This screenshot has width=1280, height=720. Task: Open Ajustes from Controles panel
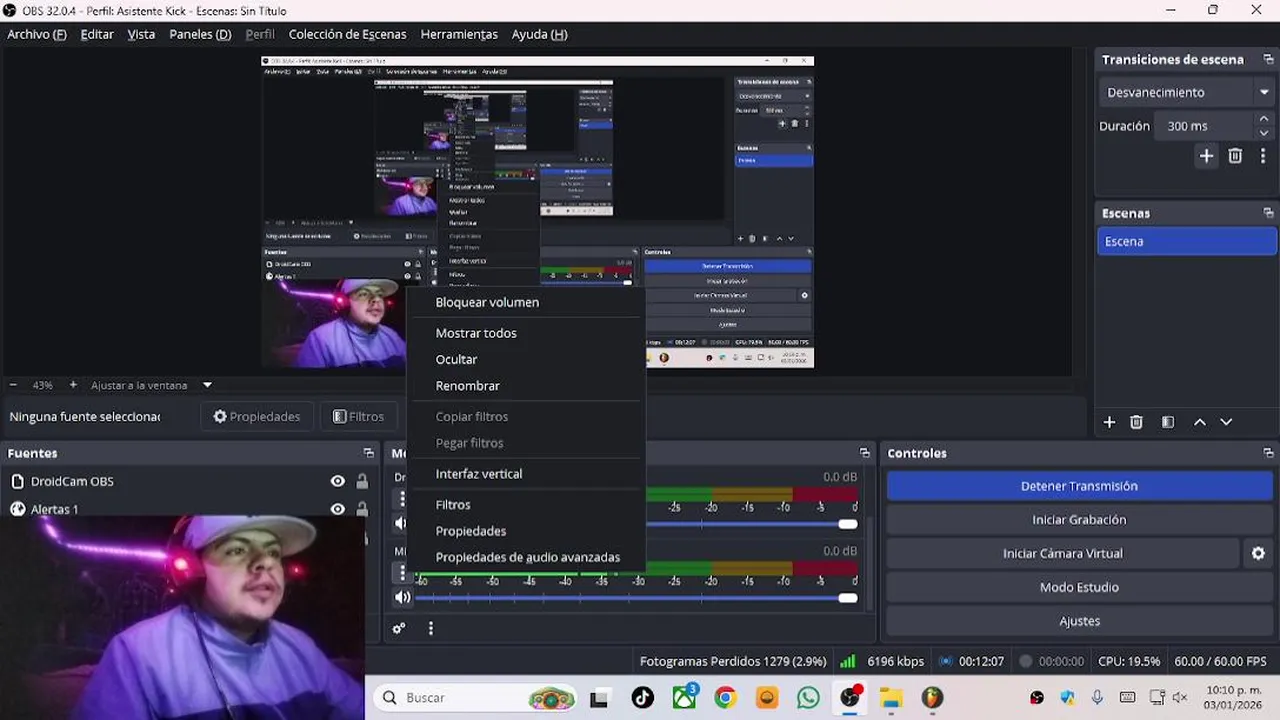(x=1079, y=621)
